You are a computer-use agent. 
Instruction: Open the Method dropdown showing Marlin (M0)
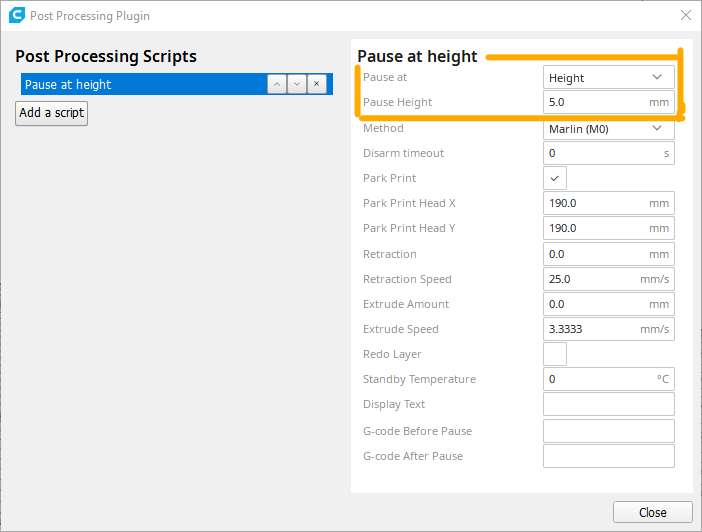tap(609, 129)
